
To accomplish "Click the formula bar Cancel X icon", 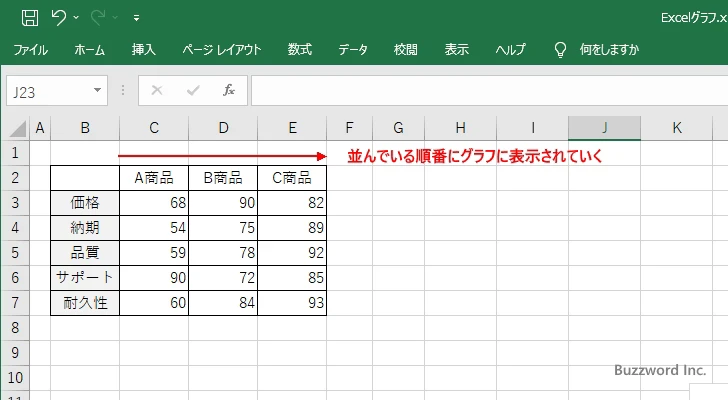I will coord(157,90).
